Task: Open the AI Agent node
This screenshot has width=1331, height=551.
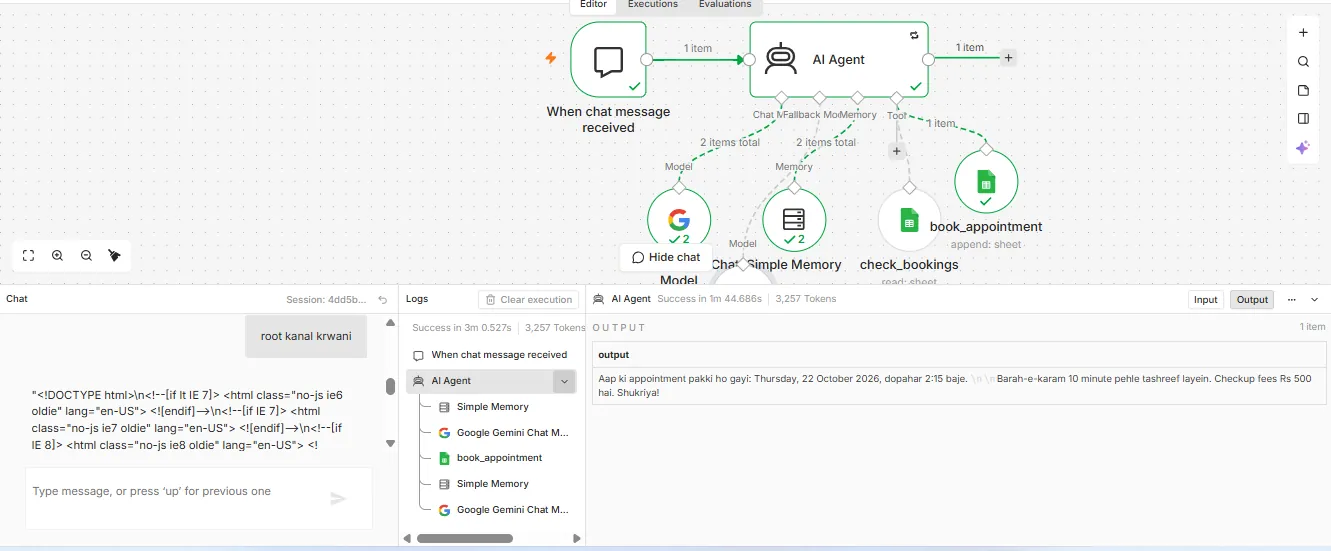Action: click(839, 60)
